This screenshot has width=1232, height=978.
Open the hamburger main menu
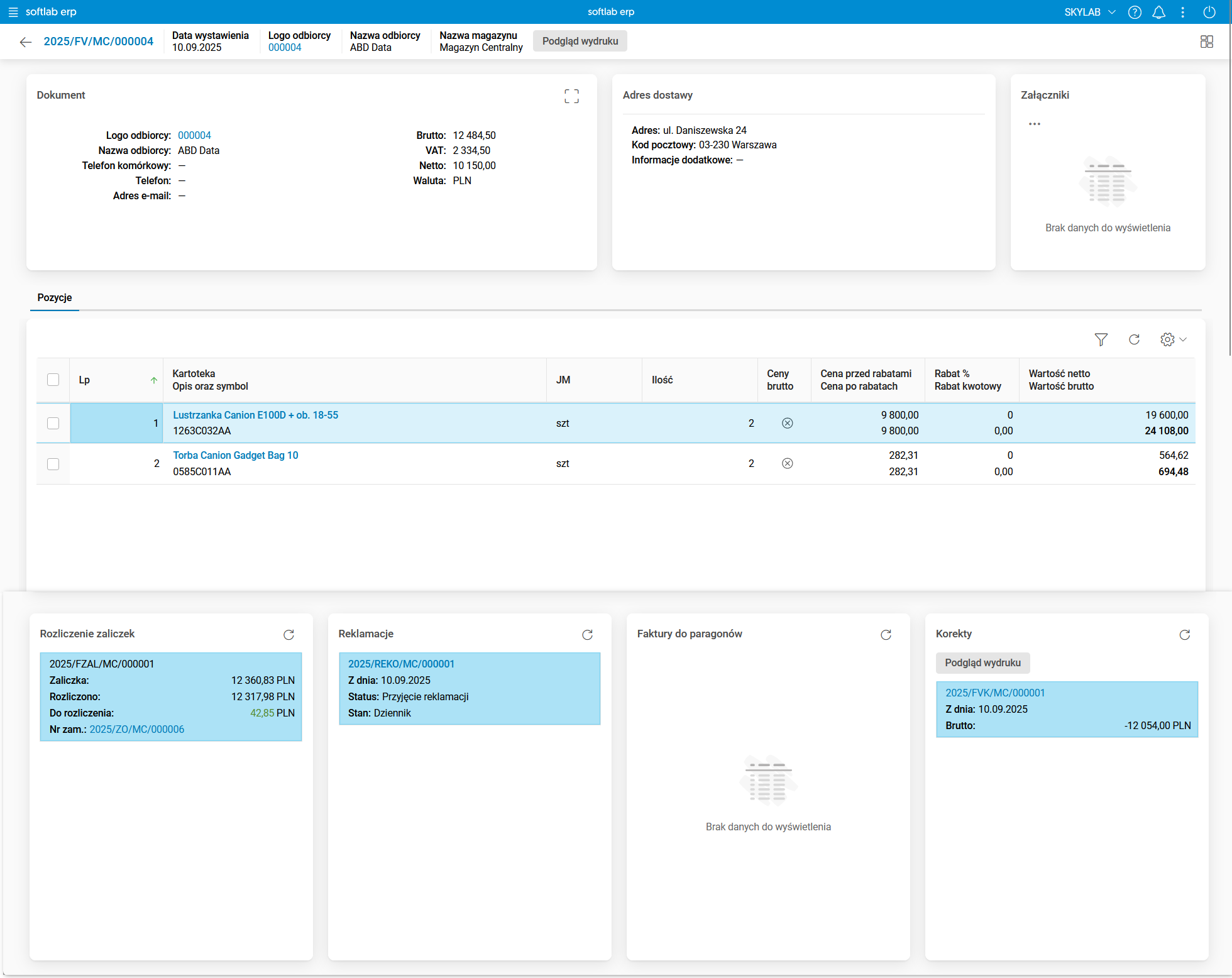click(x=13, y=12)
